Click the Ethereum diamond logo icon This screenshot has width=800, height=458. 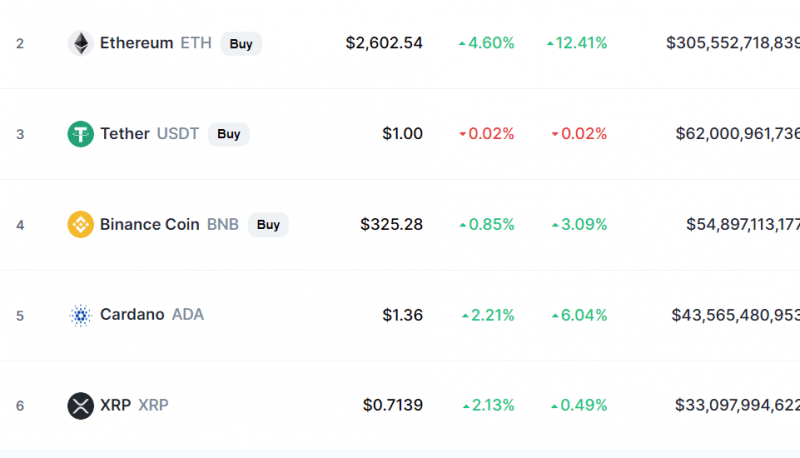pos(81,43)
